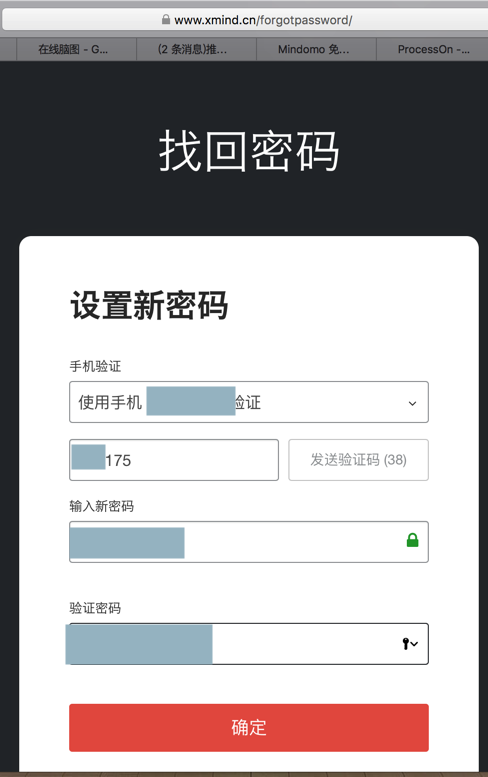This screenshot has width=488, height=777.
Task: Expand the chevron beside the key icon
Action: [415, 644]
